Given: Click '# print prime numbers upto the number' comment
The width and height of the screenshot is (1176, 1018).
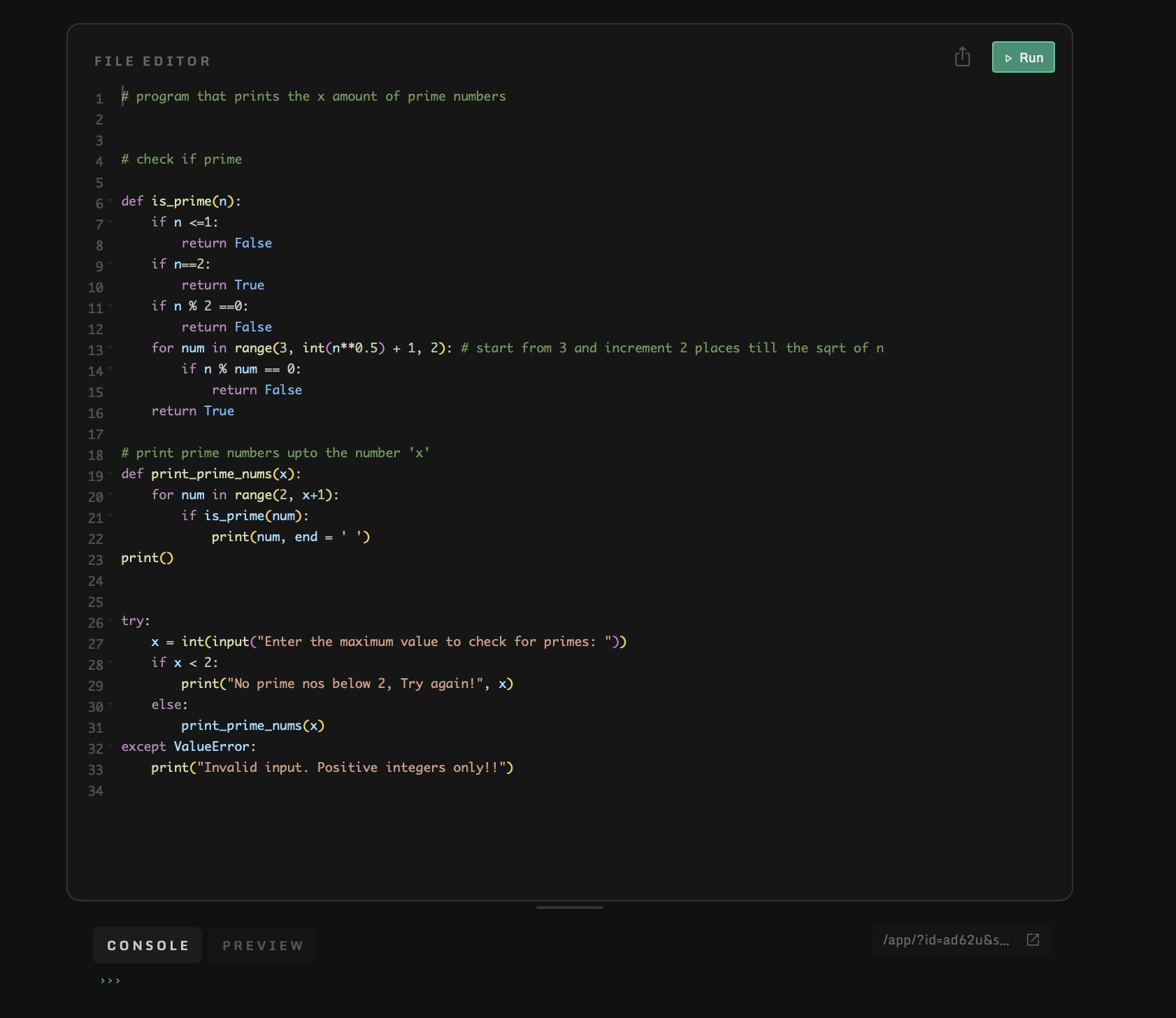Looking at the screenshot, I should [275, 453].
